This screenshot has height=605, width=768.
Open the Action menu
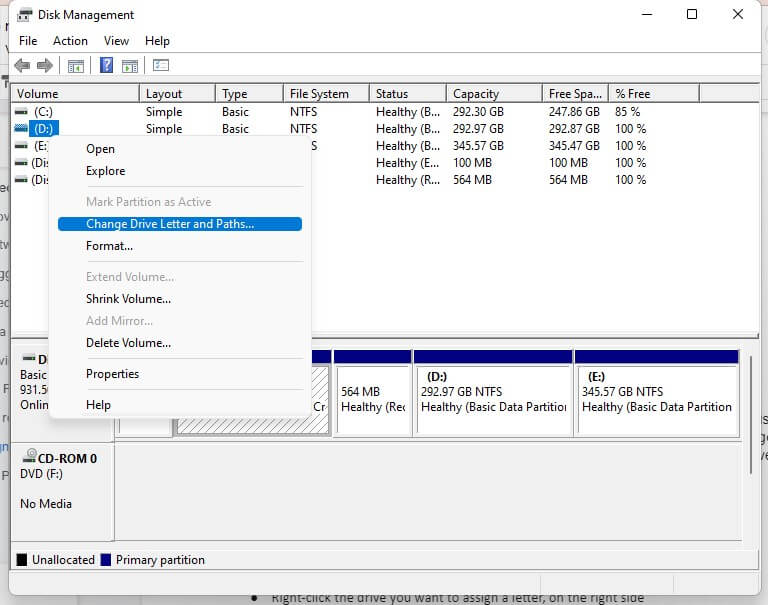(71, 41)
